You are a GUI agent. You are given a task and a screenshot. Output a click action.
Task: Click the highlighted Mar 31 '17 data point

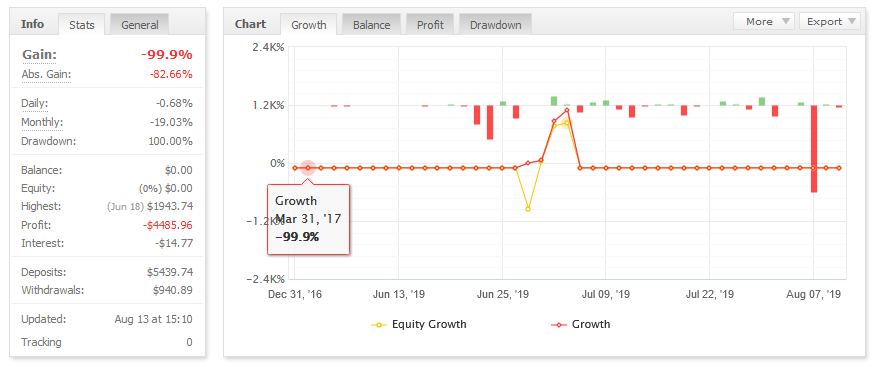click(x=307, y=167)
